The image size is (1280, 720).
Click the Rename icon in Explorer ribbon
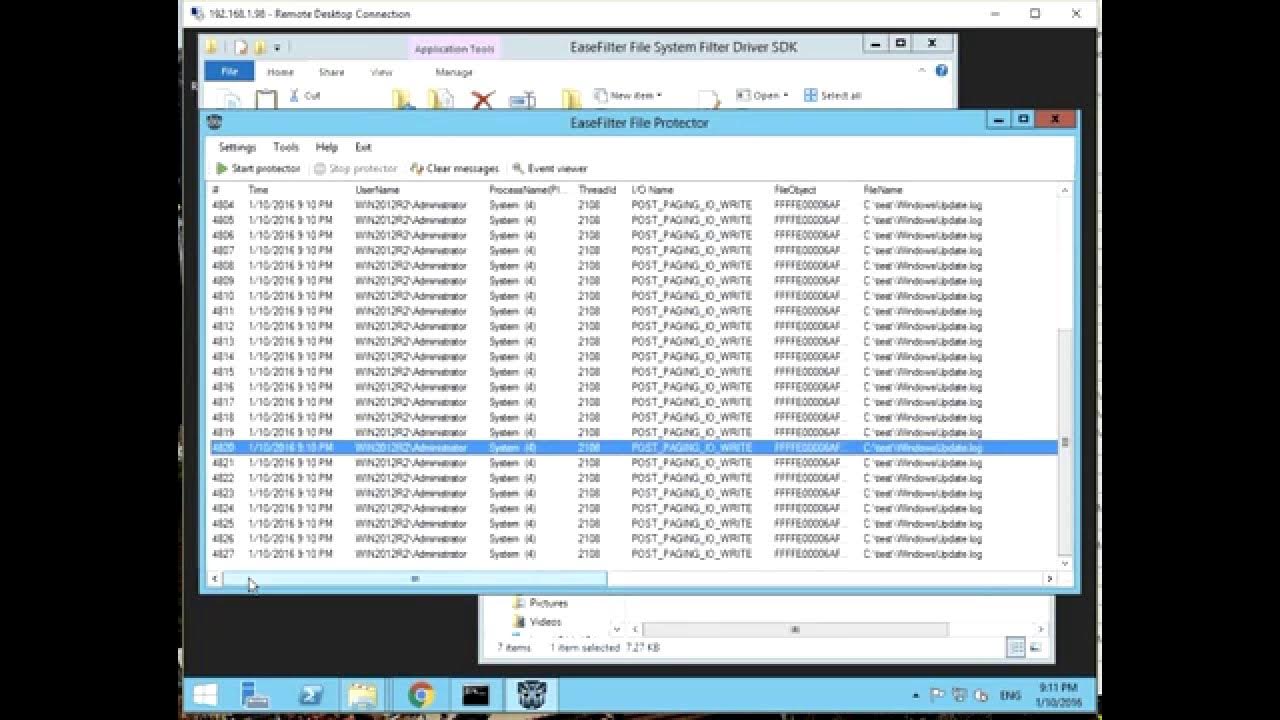(522, 100)
